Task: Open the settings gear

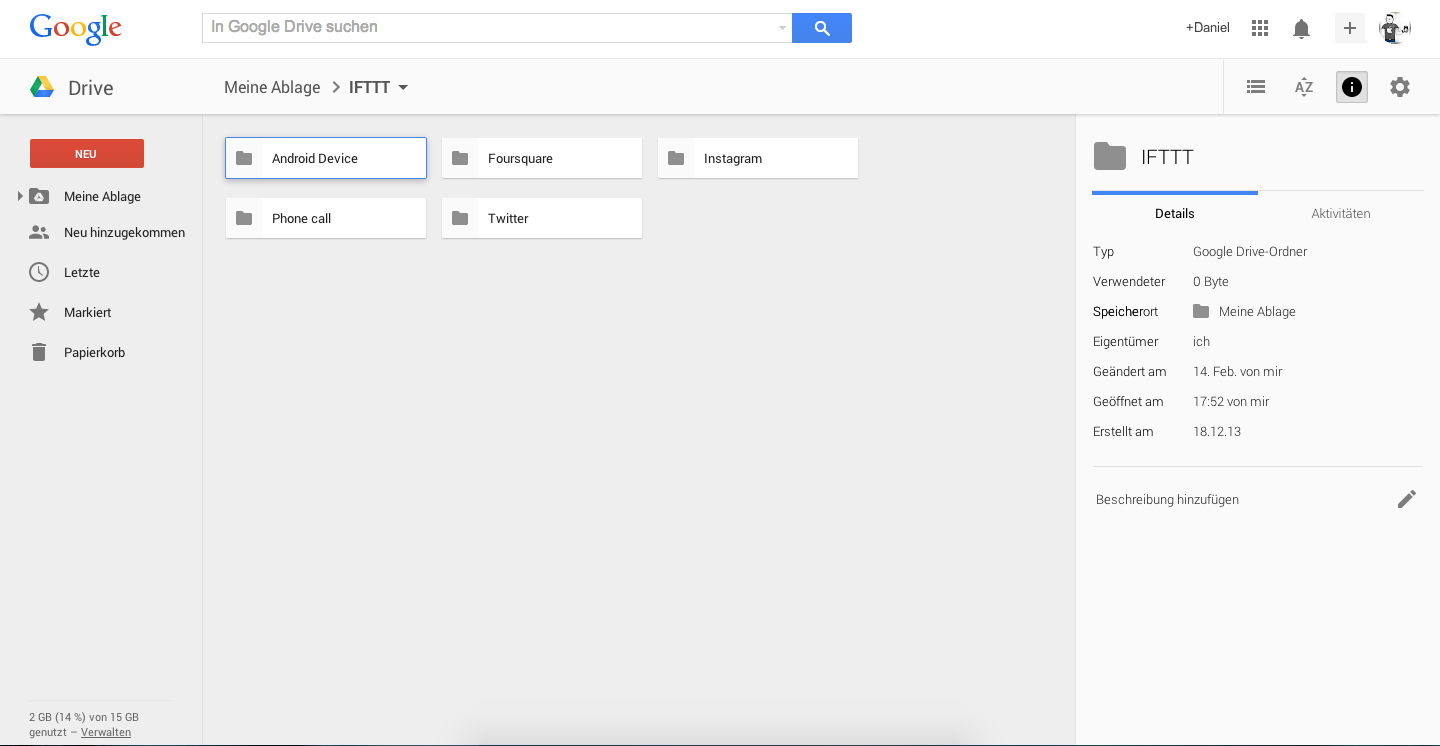Action: pos(1400,87)
